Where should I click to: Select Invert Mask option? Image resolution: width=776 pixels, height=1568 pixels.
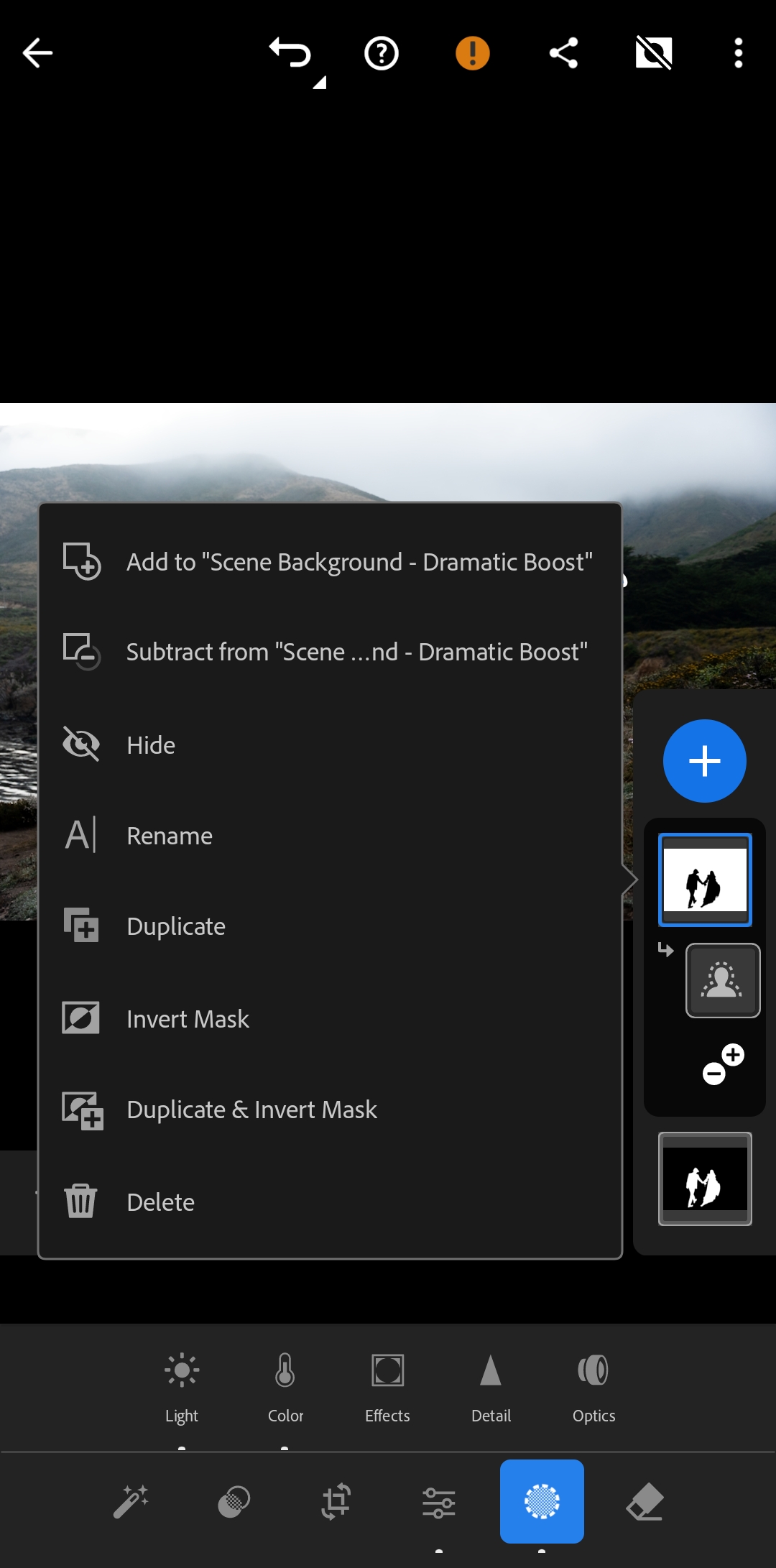point(188,1019)
